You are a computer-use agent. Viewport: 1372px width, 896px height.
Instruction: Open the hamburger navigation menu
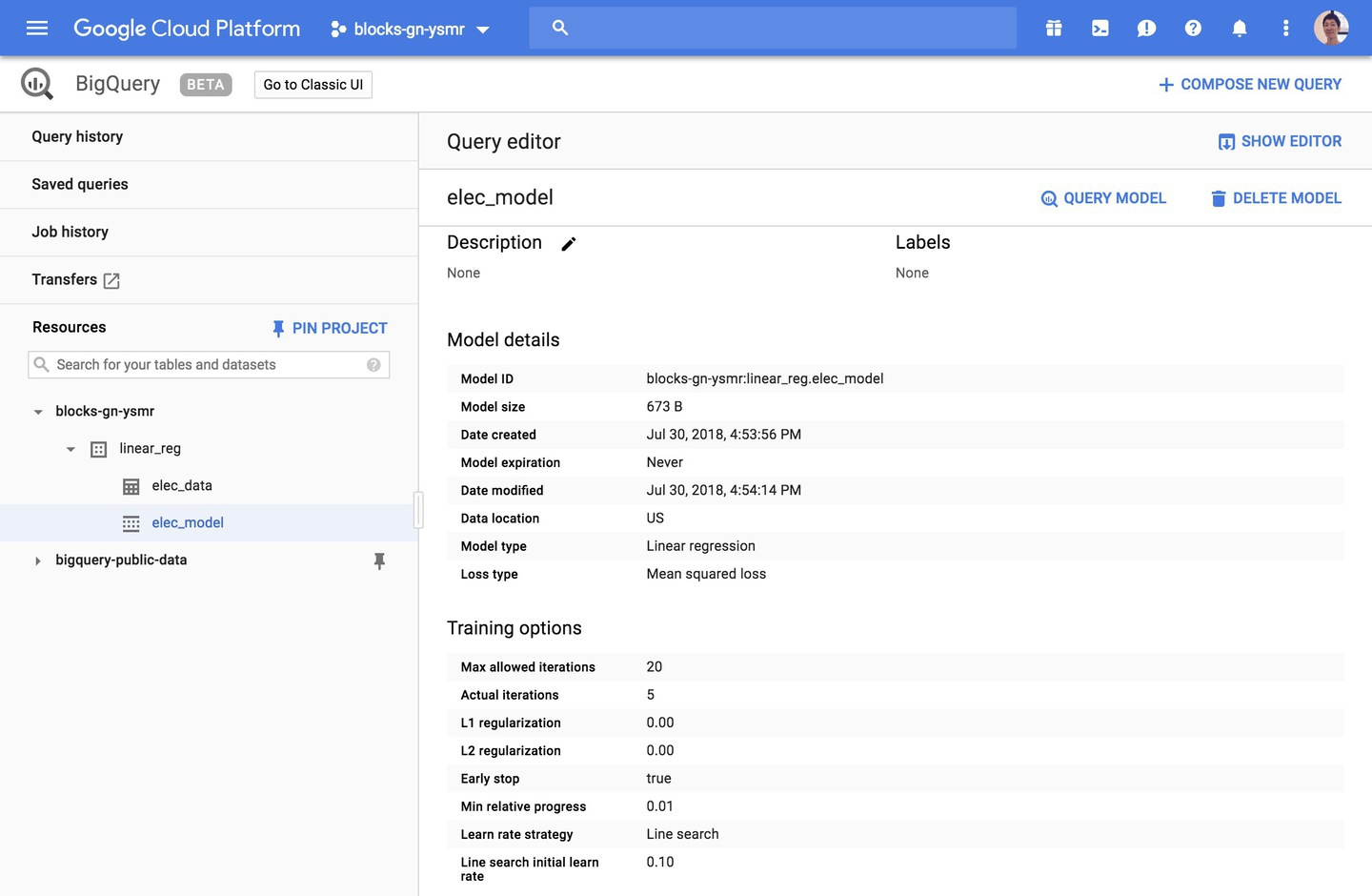point(37,29)
